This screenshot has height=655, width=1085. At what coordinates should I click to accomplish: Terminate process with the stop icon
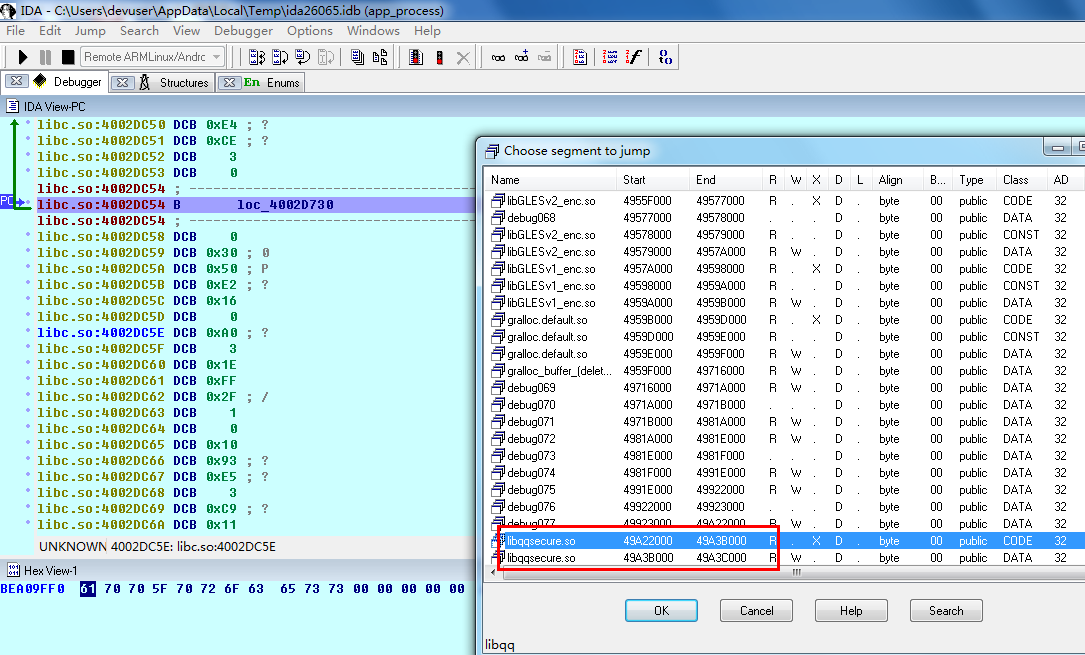[68, 57]
